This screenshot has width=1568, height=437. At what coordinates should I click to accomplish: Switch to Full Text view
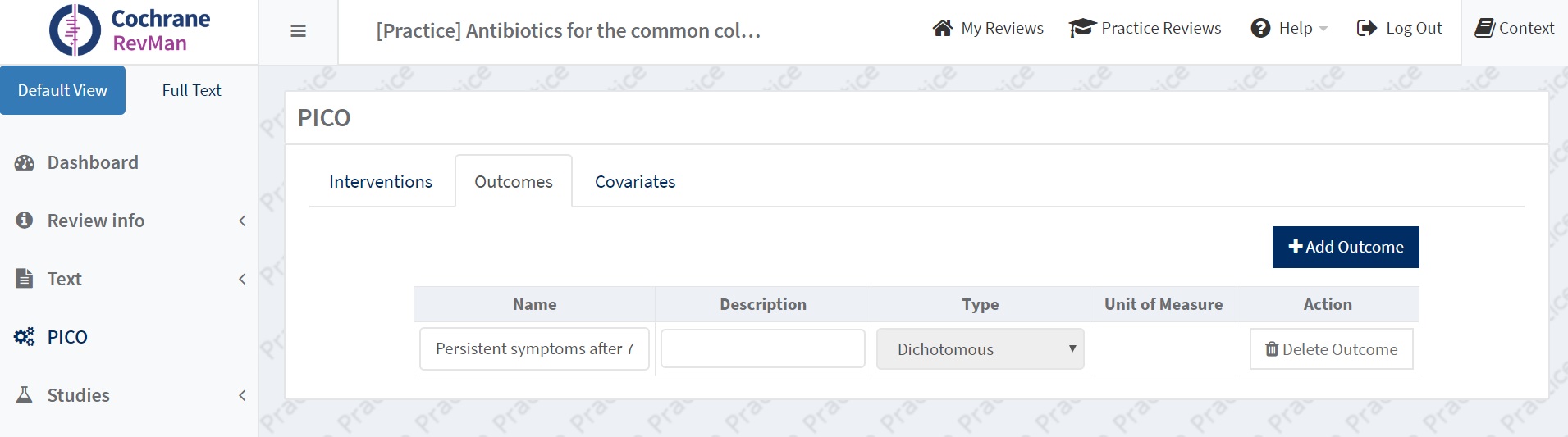click(191, 90)
